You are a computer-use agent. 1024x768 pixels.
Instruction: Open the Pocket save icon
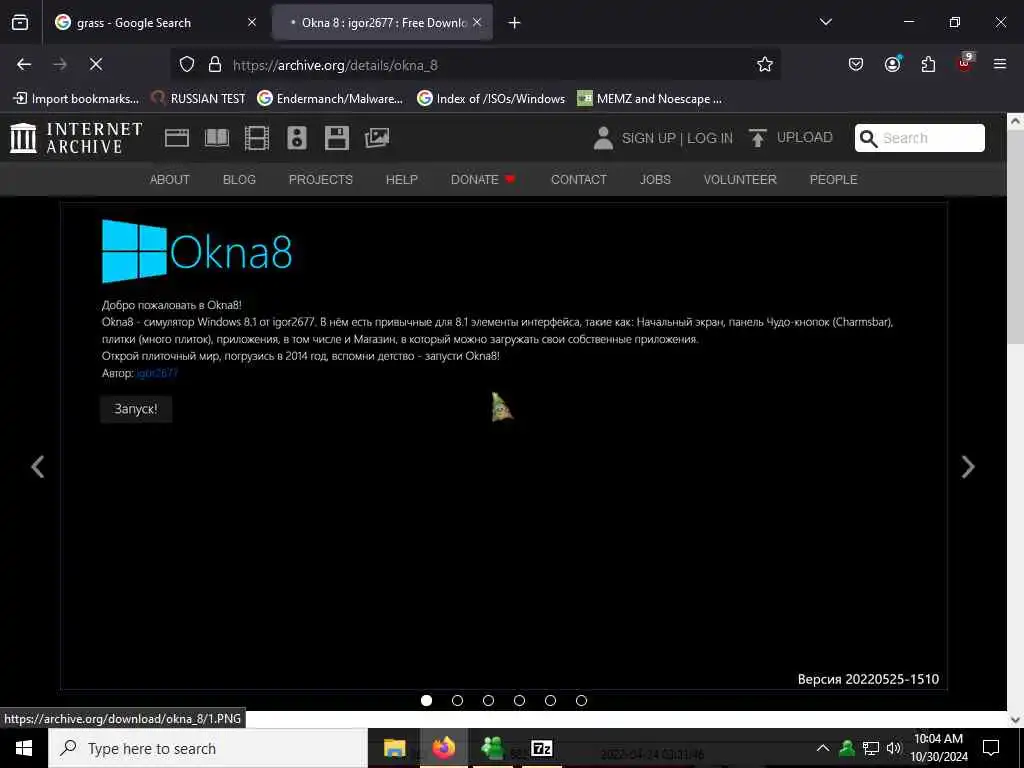click(856, 64)
